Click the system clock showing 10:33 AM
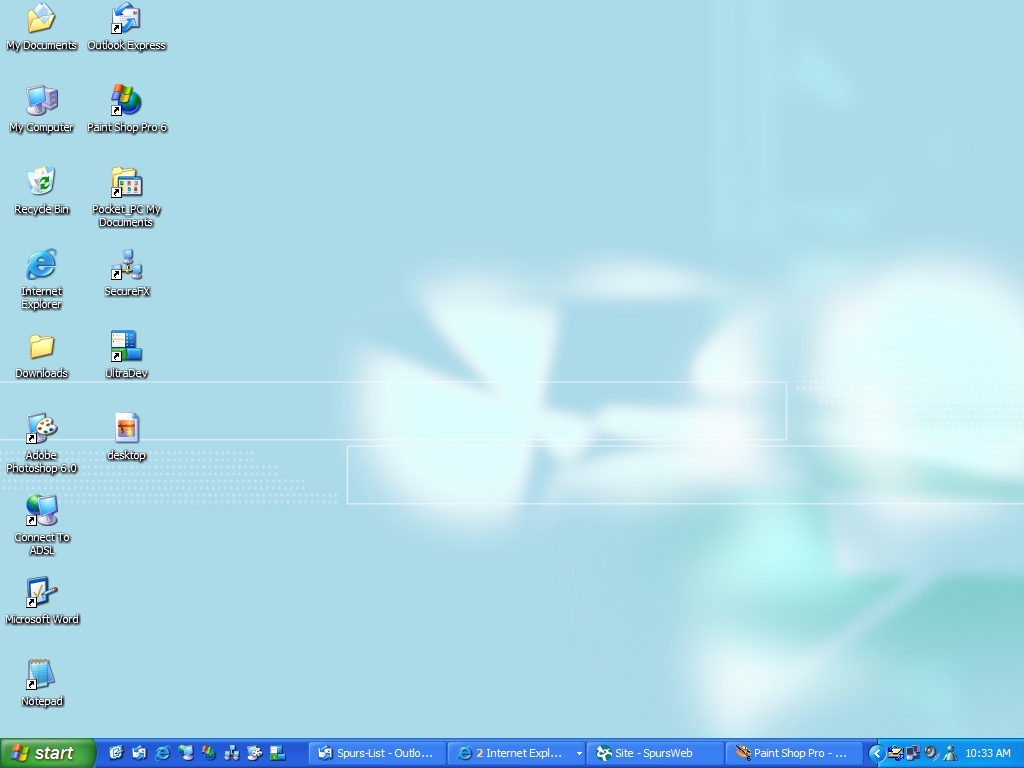The height and width of the screenshot is (768, 1024). tap(987, 753)
